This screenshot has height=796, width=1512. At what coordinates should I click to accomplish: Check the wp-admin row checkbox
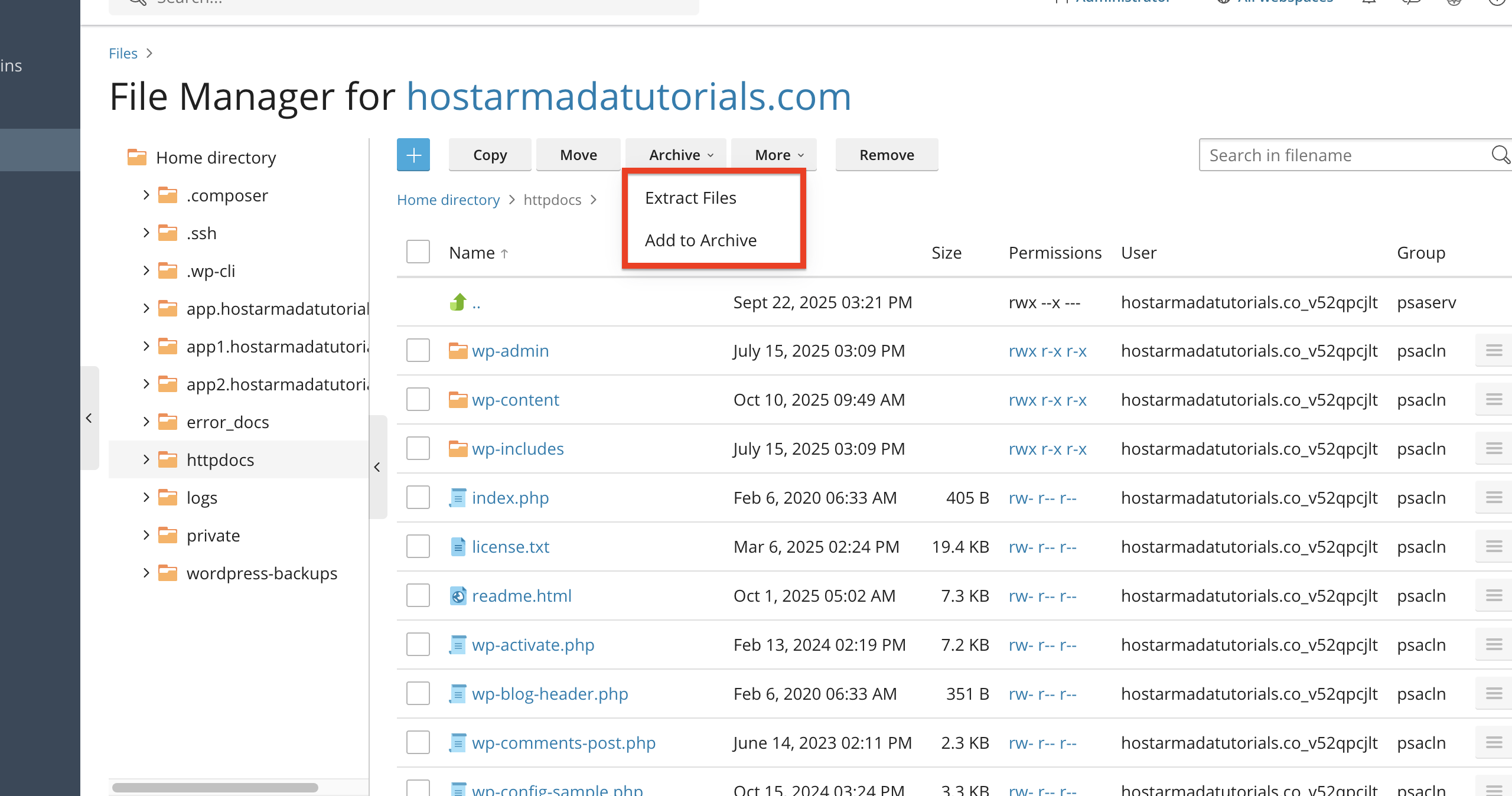418,351
